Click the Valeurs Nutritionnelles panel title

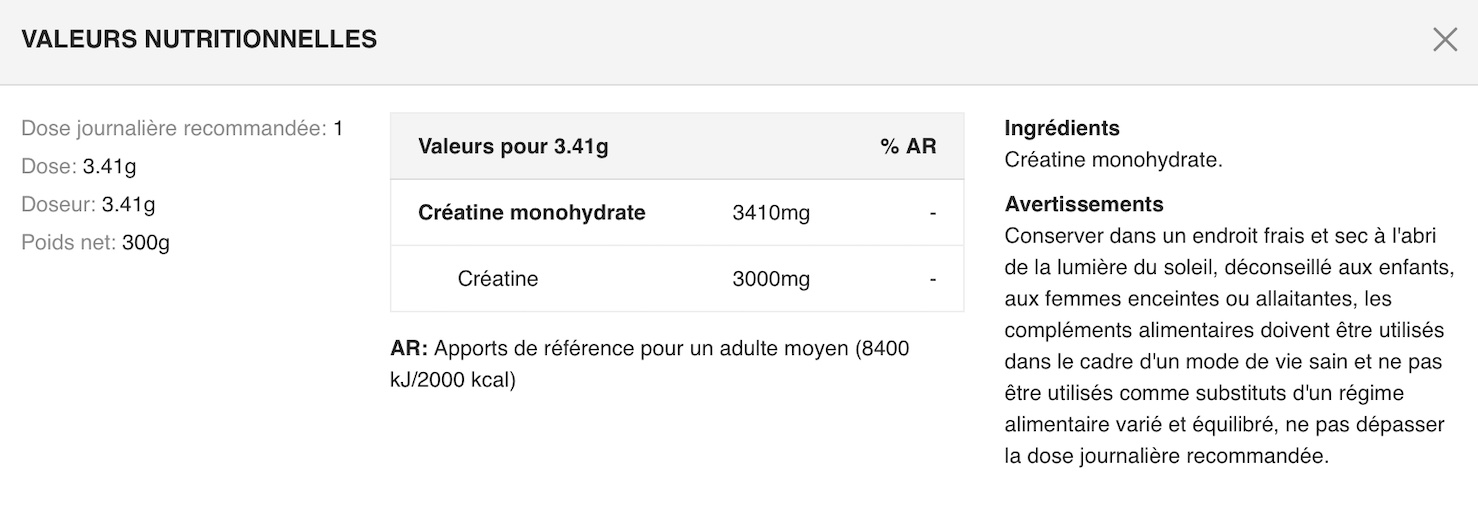tap(199, 40)
